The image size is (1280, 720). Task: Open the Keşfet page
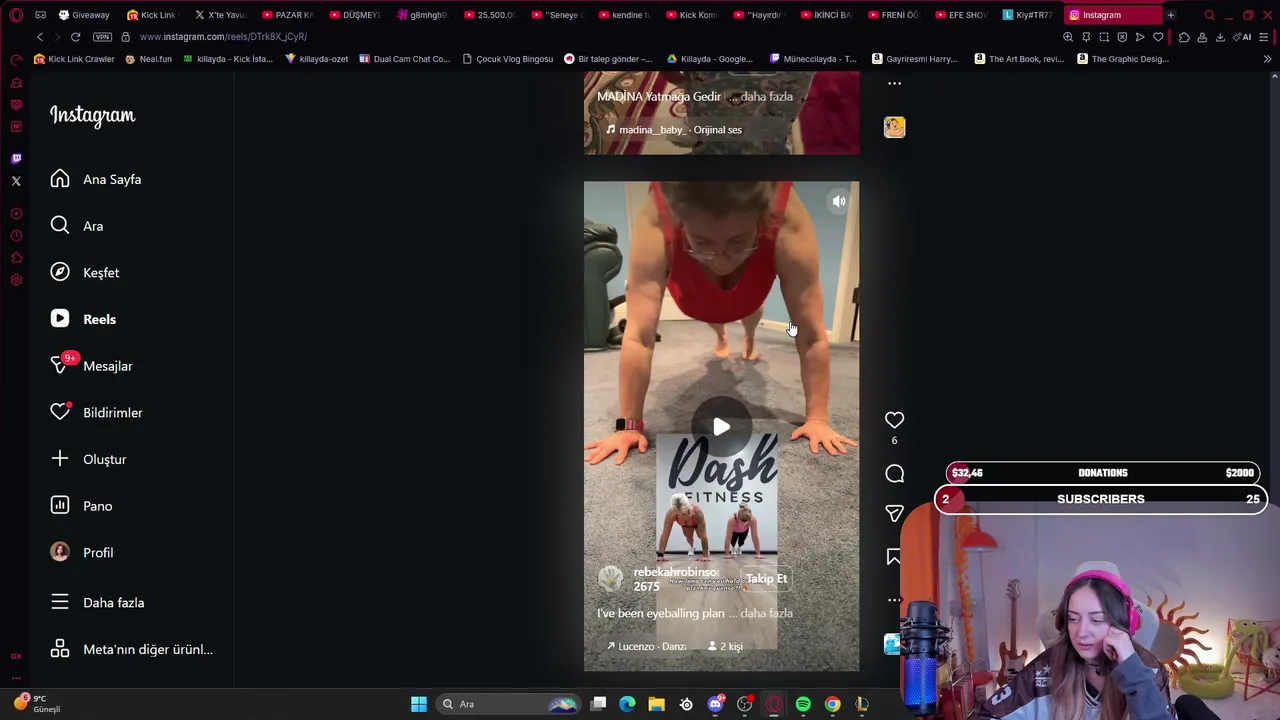point(85,273)
